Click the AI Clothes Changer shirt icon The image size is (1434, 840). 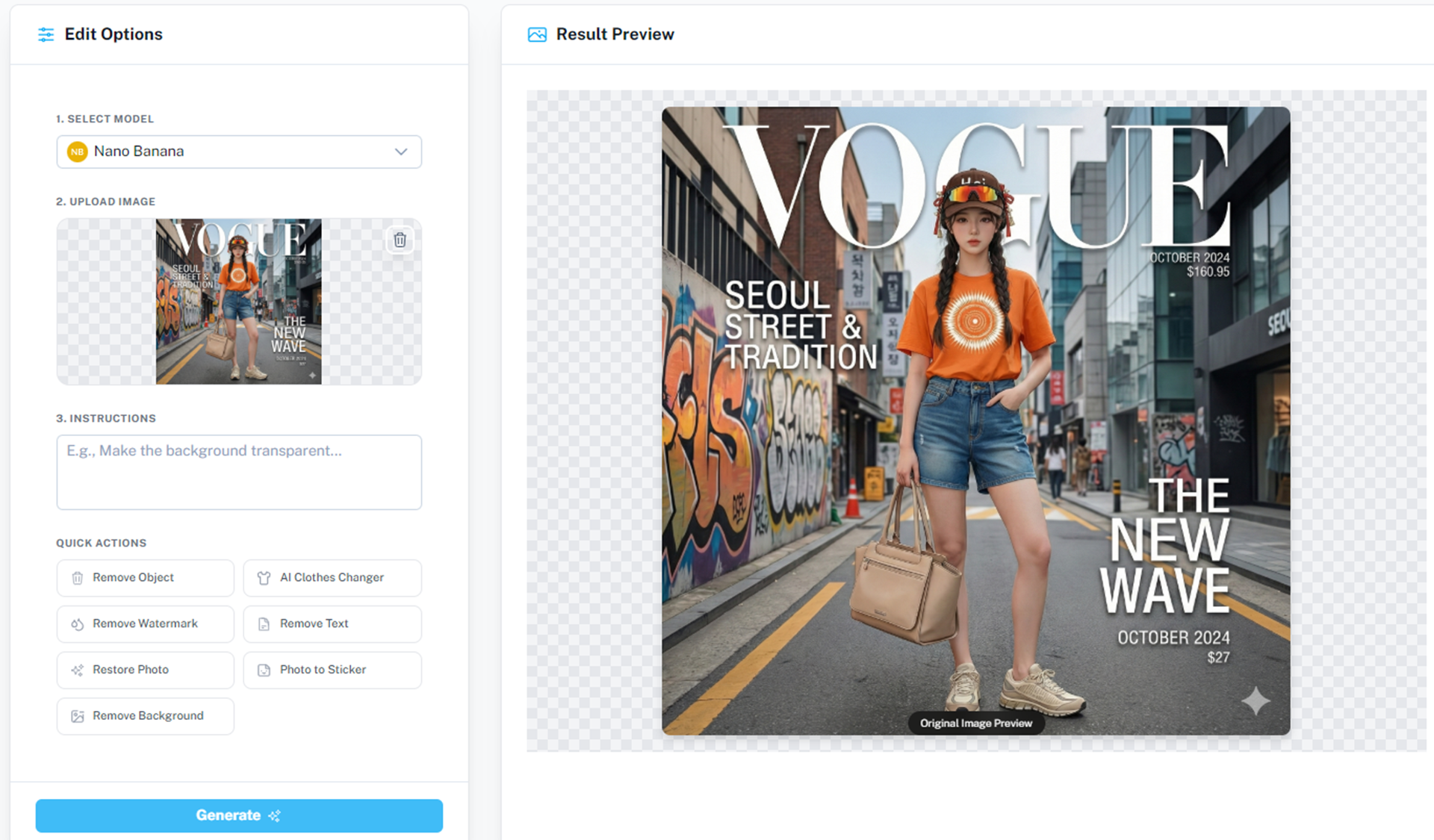point(264,578)
